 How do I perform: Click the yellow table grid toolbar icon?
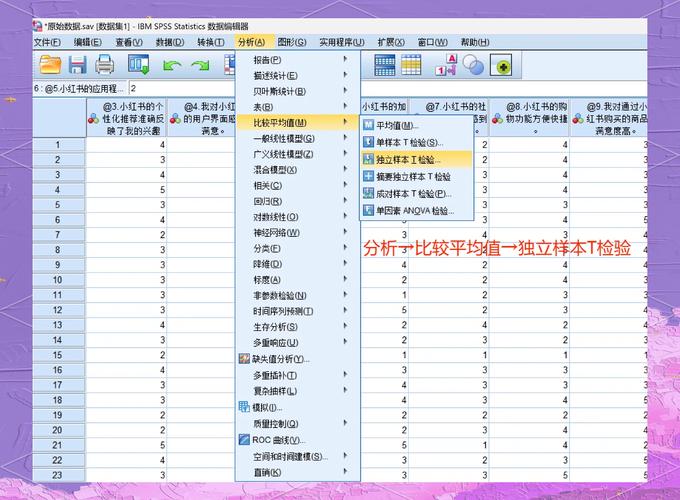(411, 65)
